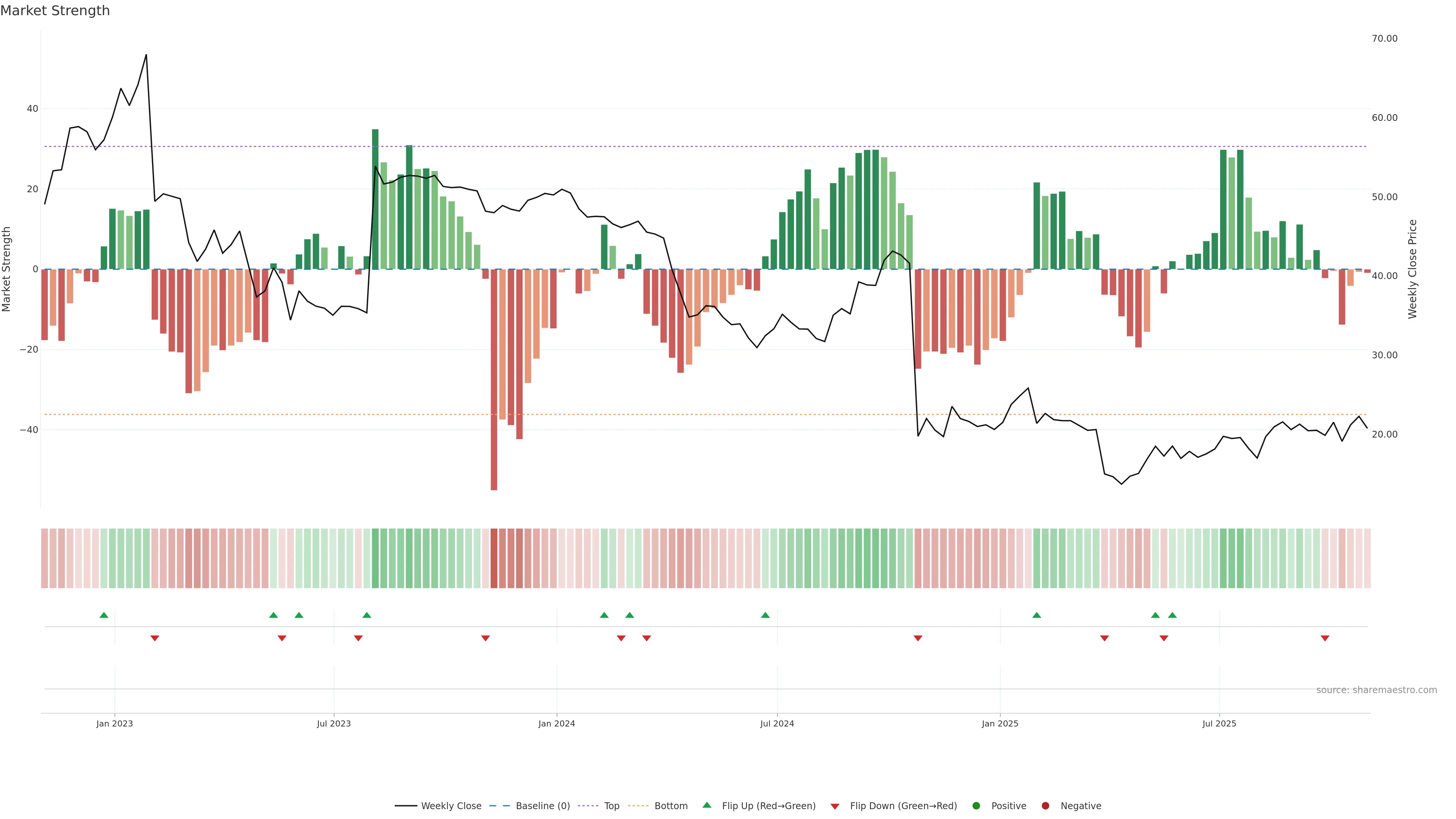The height and width of the screenshot is (819, 1456).
Task: Click the red flip-down marker after Jan 2023
Action: click(x=155, y=638)
